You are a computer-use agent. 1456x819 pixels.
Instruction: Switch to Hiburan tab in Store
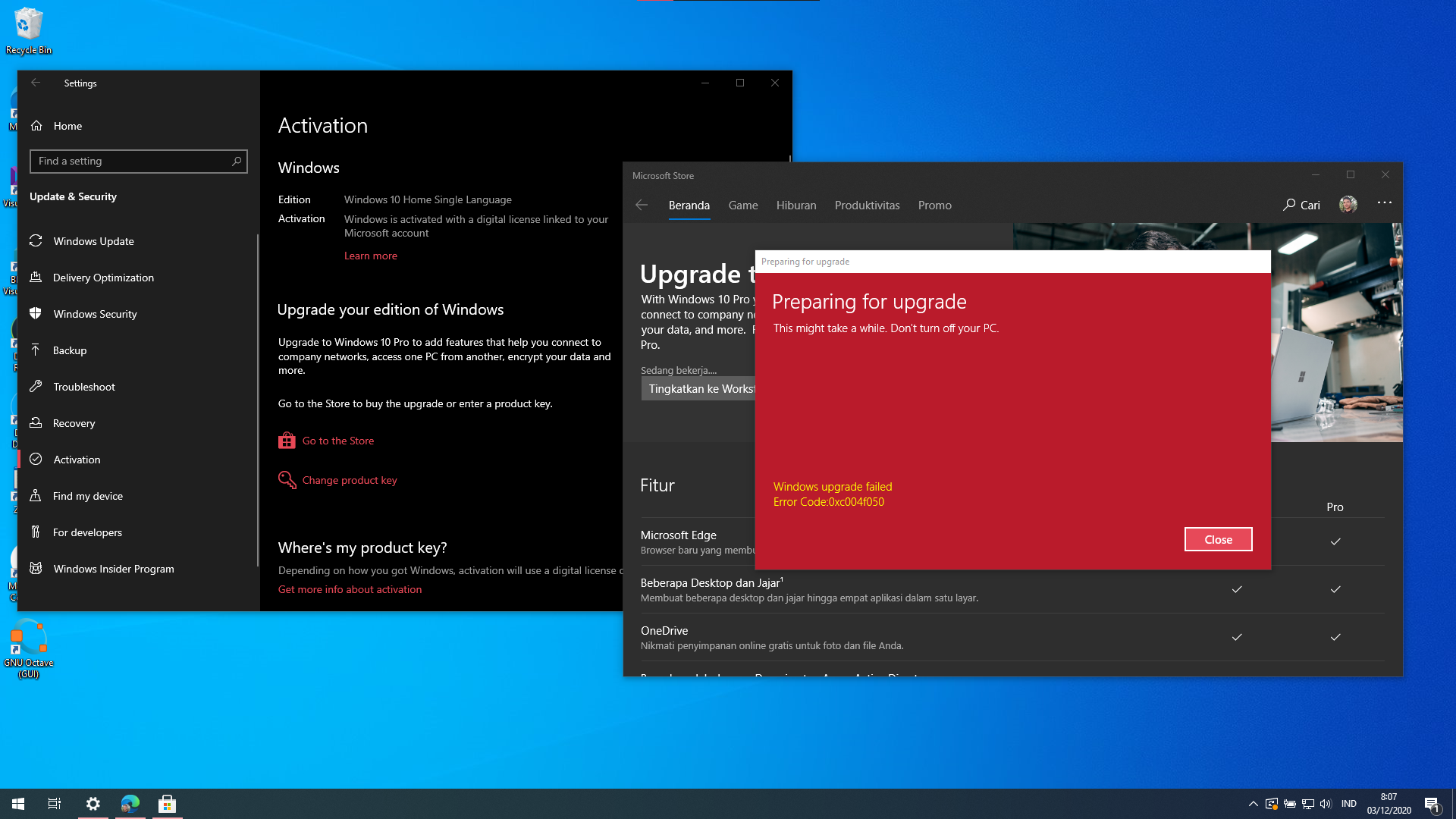796,206
